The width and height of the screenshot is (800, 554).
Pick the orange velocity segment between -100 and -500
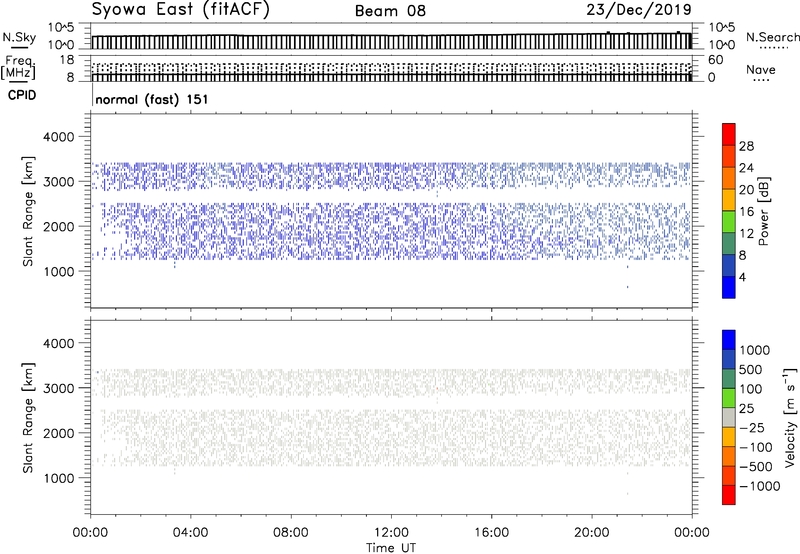[729, 457]
